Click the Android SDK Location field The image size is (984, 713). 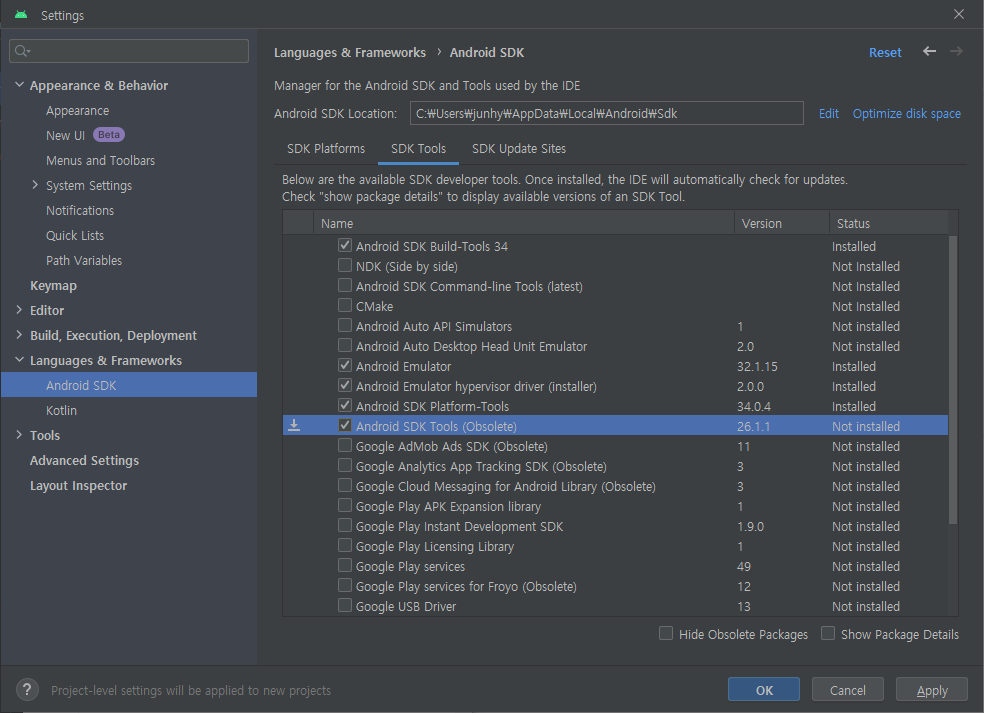607,113
